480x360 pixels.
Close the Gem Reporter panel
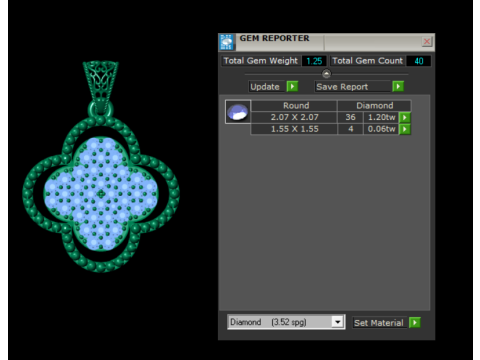pyautogui.click(x=427, y=41)
